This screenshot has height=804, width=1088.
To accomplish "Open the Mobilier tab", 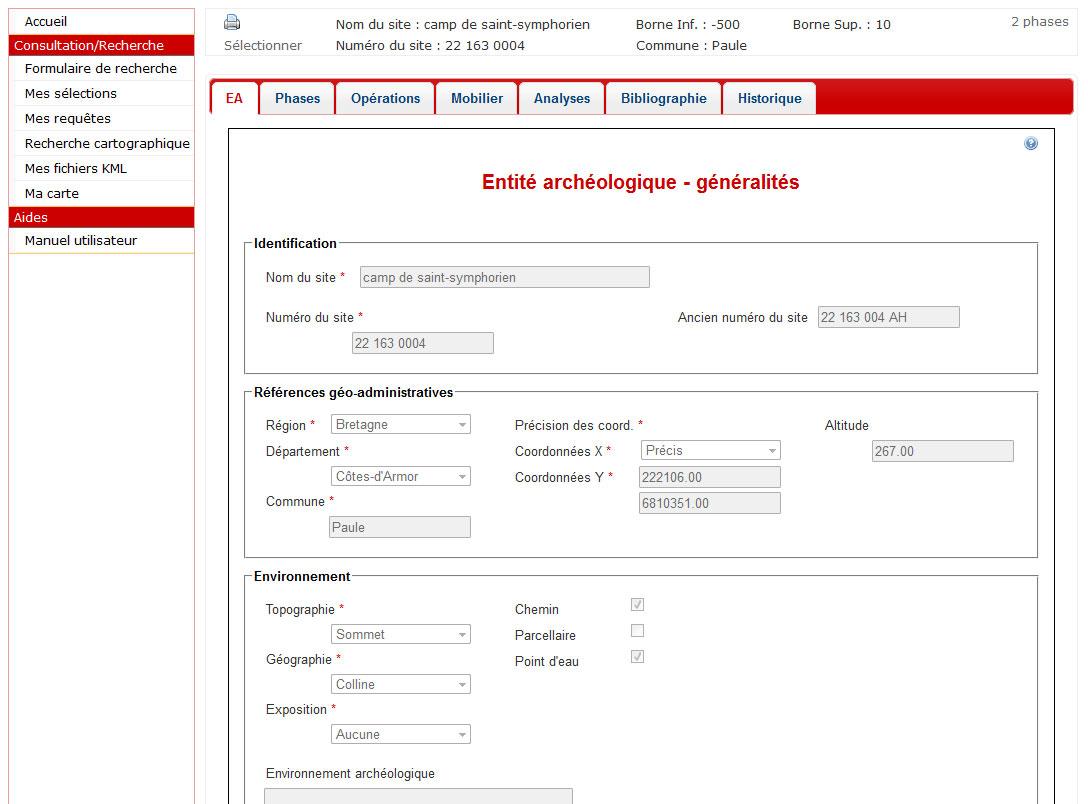I will tap(477, 99).
